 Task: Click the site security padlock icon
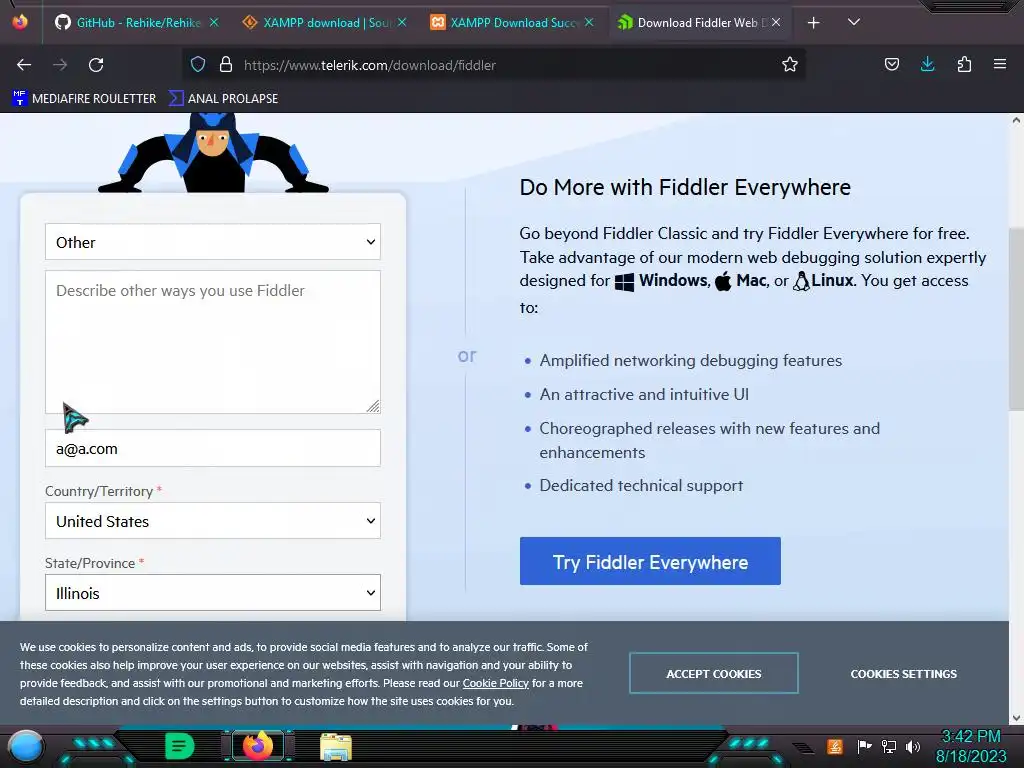226,65
